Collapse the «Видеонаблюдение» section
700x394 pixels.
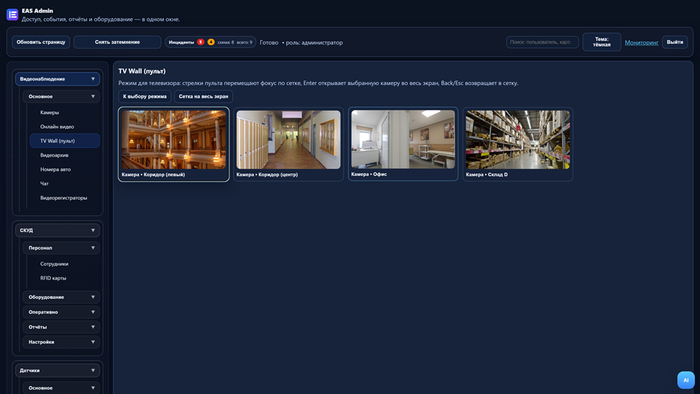coord(58,79)
